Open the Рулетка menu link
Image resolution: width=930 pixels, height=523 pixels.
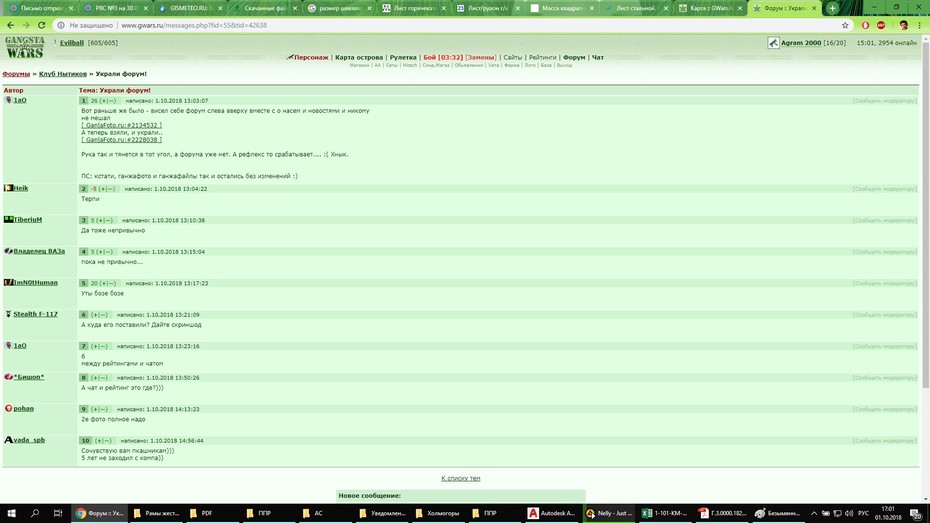pyautogui.click(x=403, y=58)
